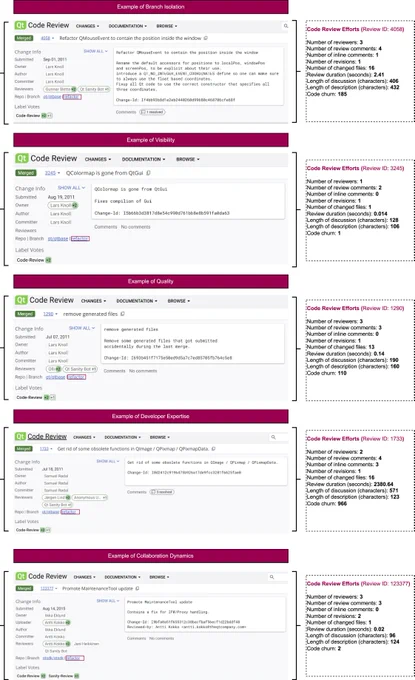
Task: Copy the 'Refactor QMouseEvent' subject using the copy icon
Action: tap(206, 38)
